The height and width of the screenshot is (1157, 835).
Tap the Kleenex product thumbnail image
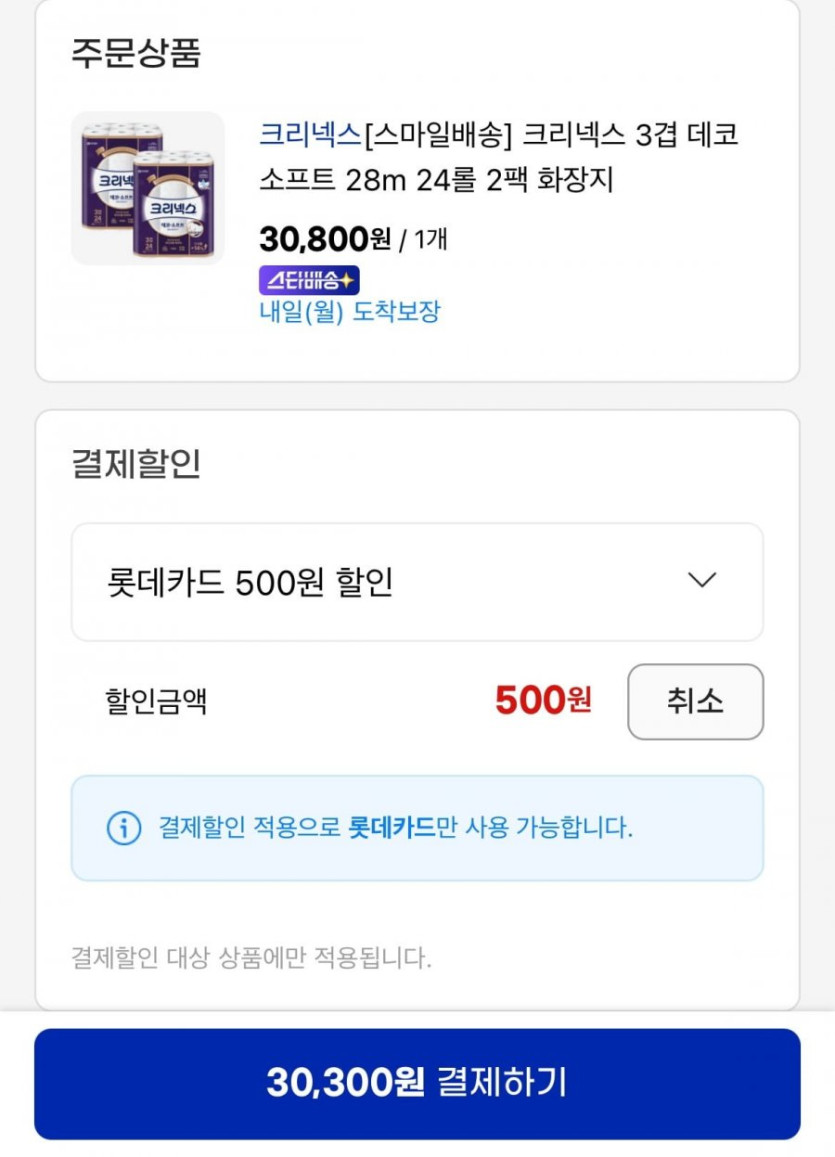148,188
